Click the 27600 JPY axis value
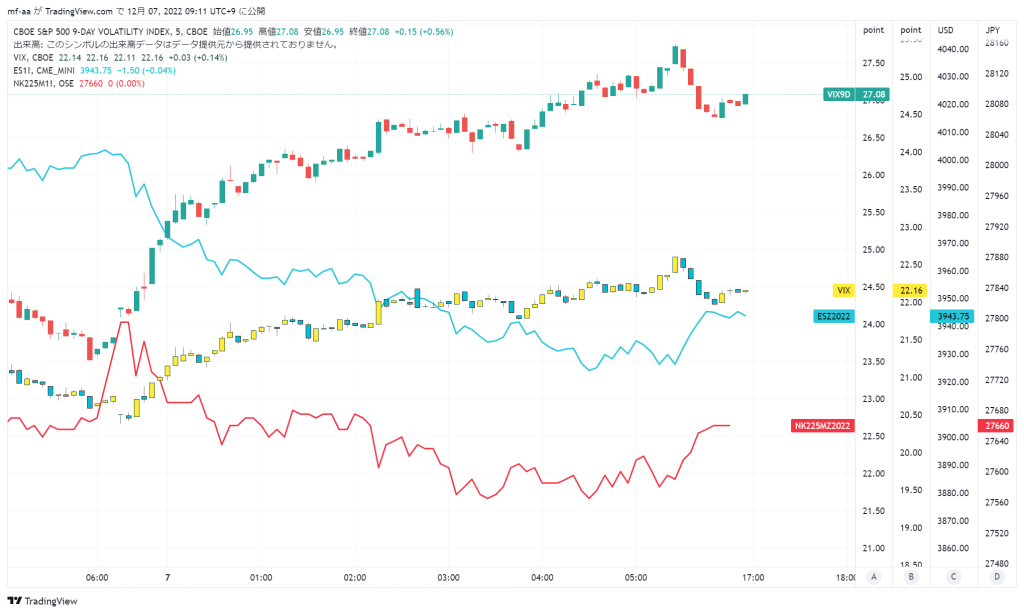Screen dimensions: 1024x614 (997, 472)
